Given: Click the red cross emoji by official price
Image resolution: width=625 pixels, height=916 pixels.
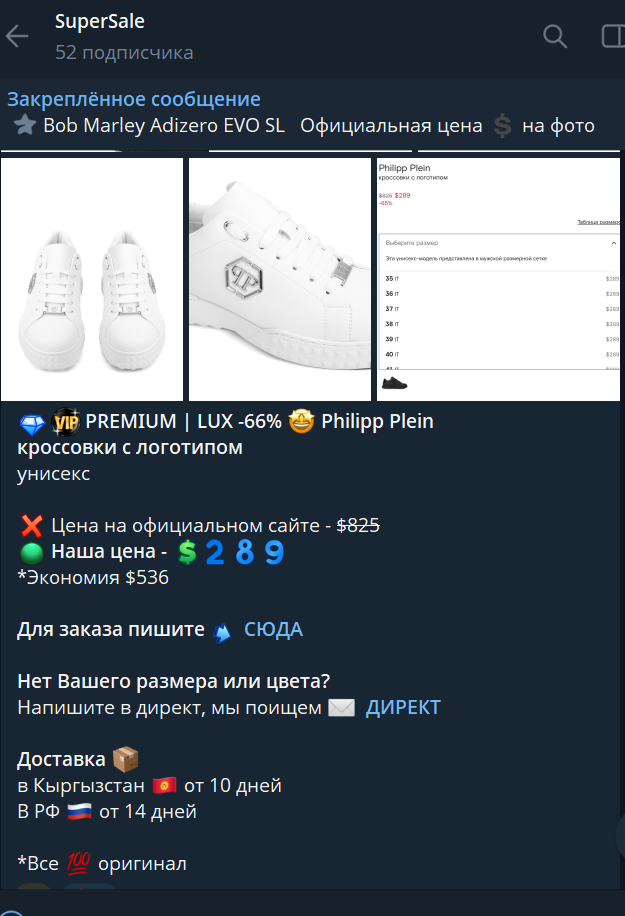Looking at the screenshot, I should click(x=32, y=526).
